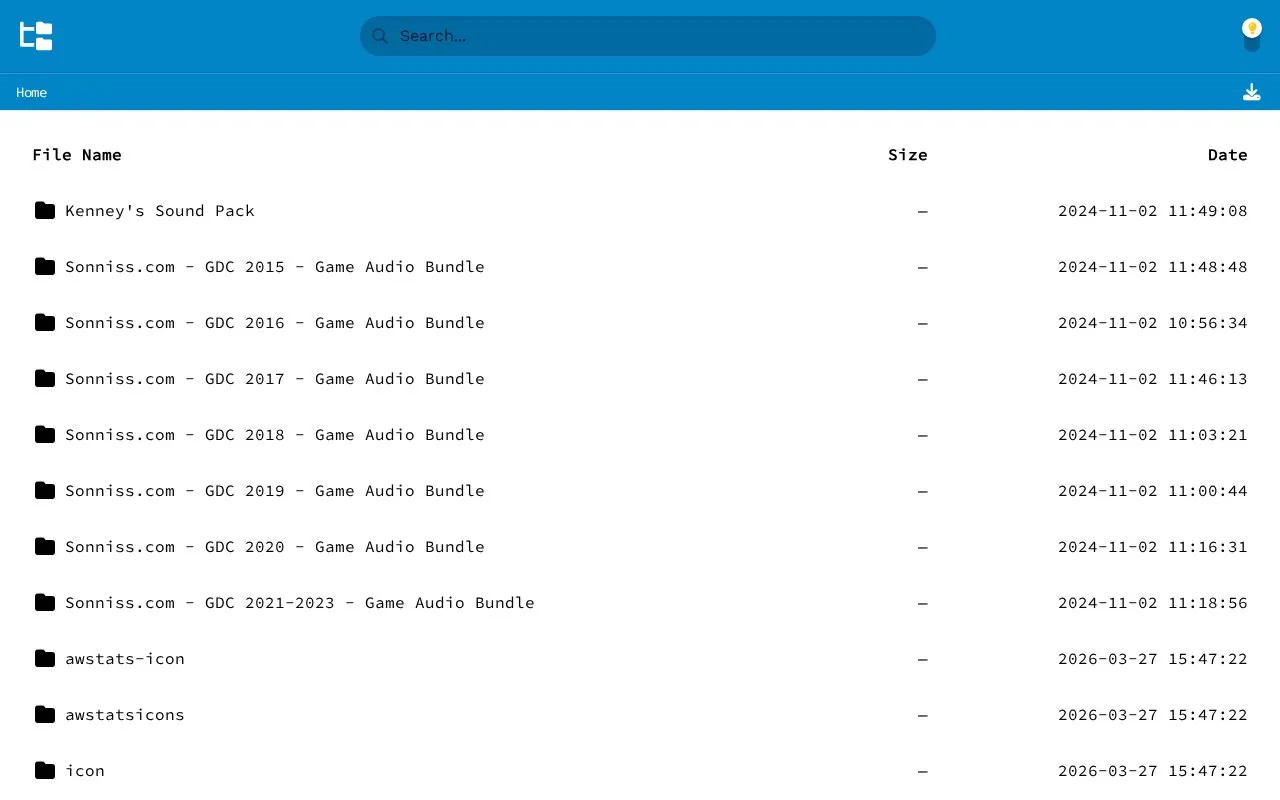Click folder icon beside awstats-icon
Image resolution: width=1280 pixels, height=800 pixels.
pyautogui.click(x=45, y=658)
